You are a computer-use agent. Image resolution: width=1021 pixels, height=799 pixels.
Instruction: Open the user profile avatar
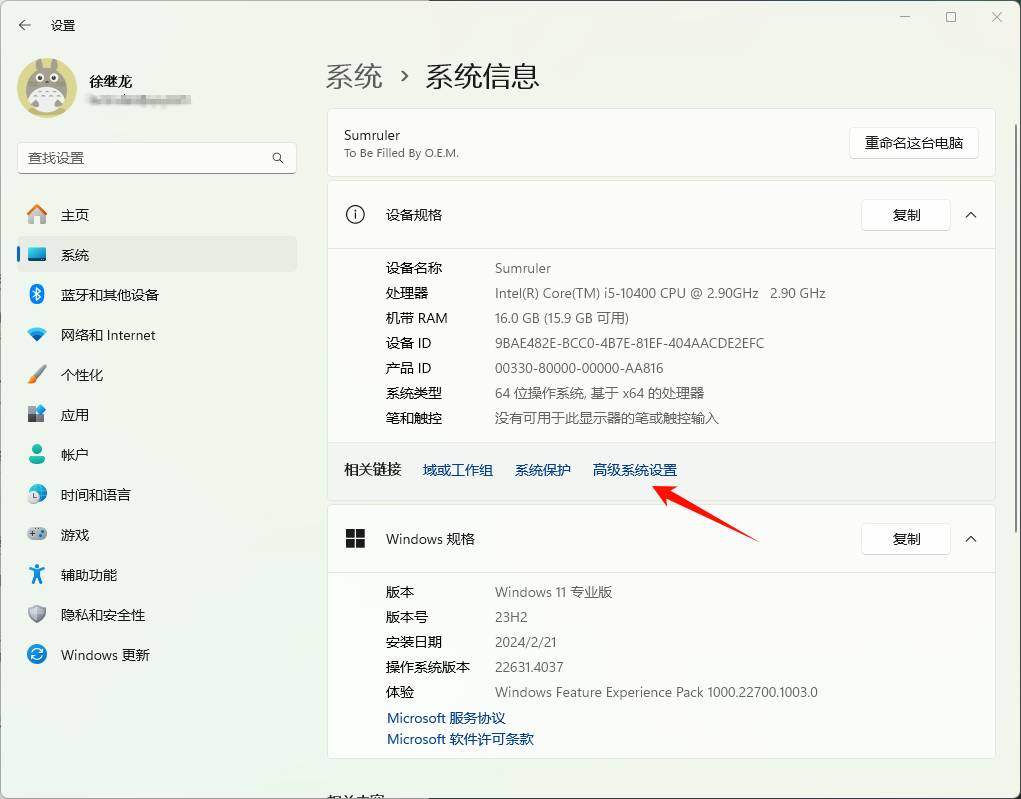click(x=47, y=88)
